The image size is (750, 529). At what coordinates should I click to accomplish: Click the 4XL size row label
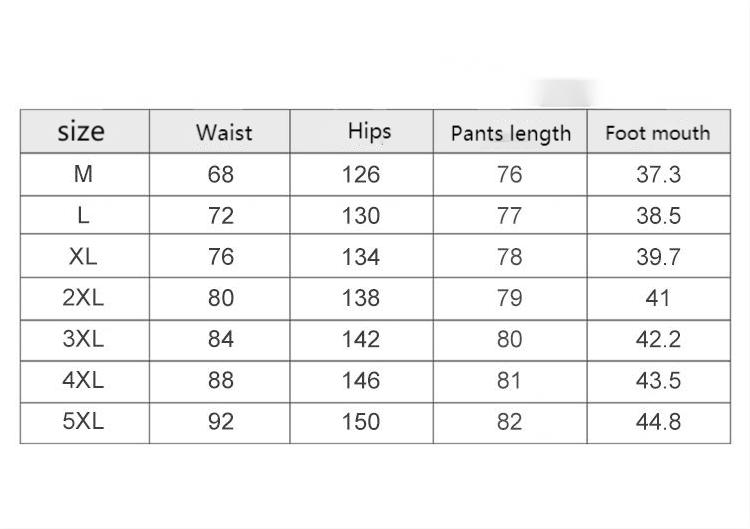click(83, 380)
